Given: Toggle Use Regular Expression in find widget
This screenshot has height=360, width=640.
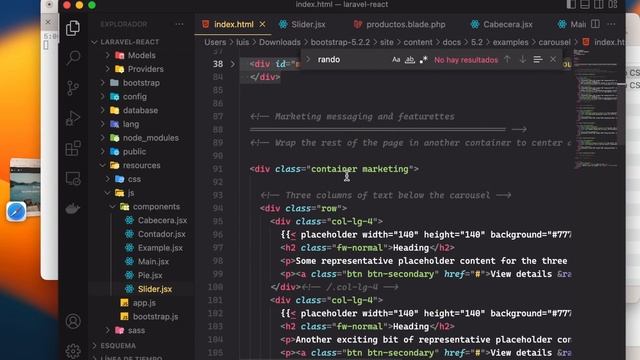Looking at the screenshot, I should click(423, 60).
